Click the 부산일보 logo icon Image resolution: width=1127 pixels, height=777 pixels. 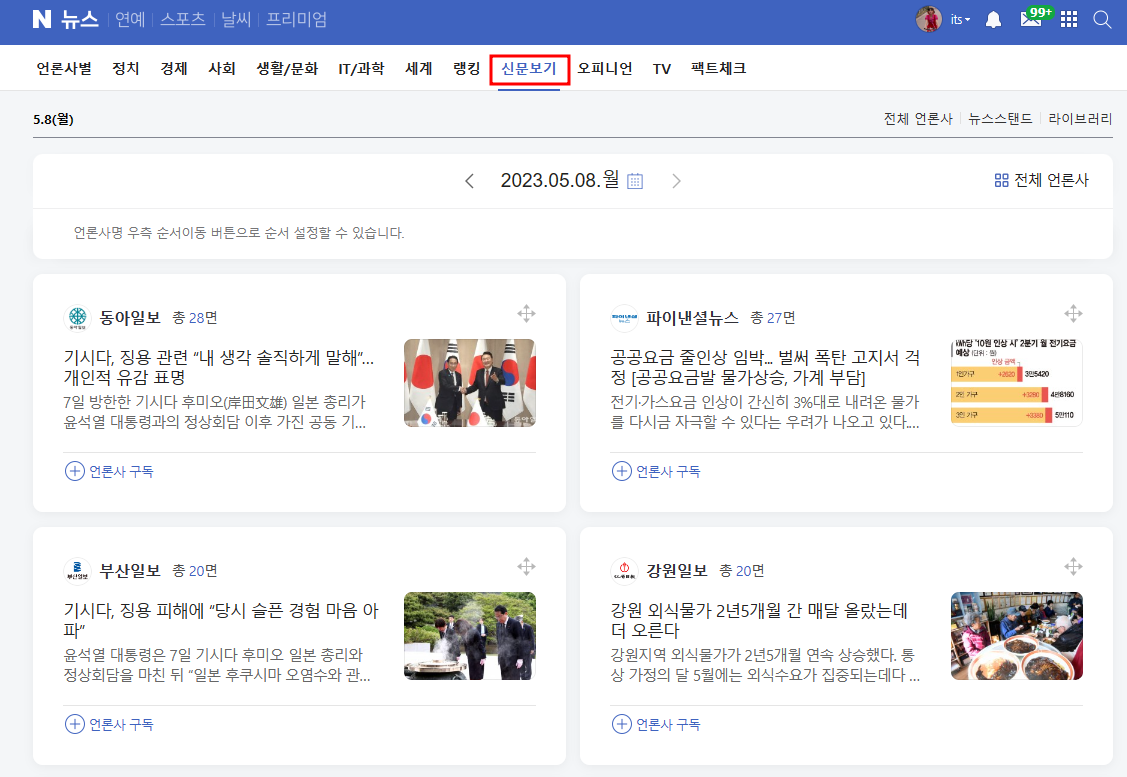tap(78, 571)
